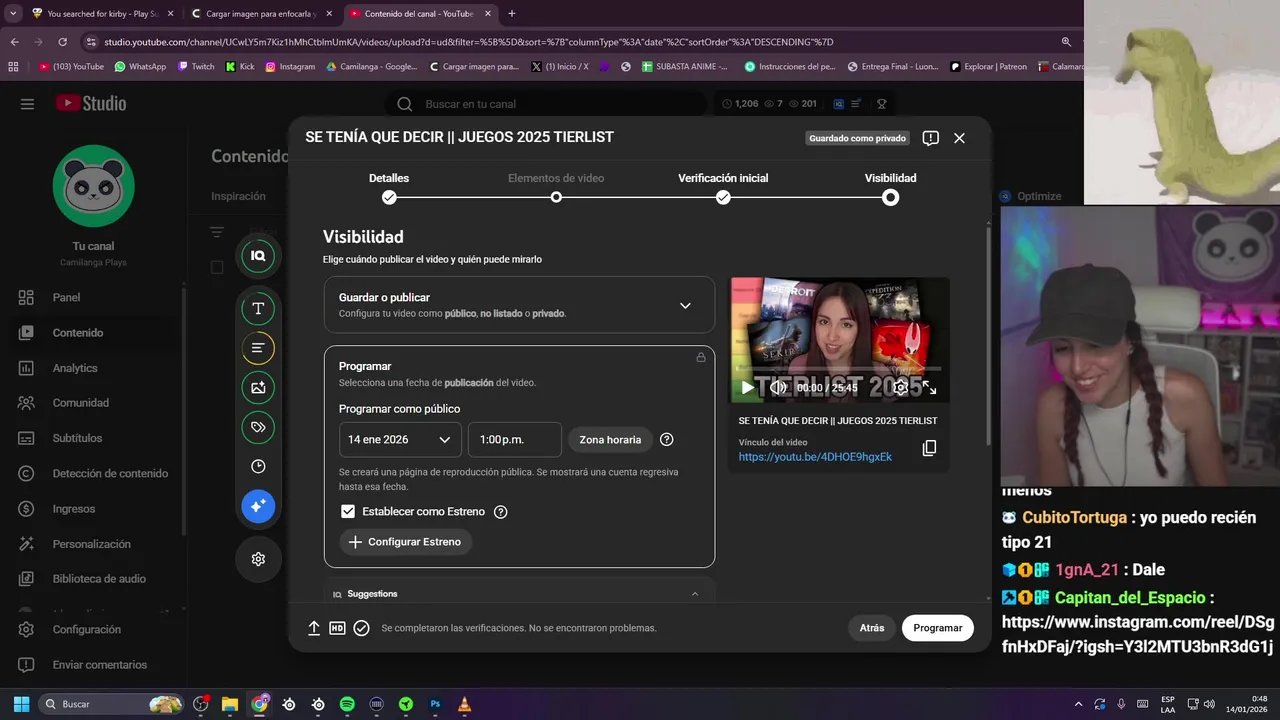Select the Visibilidad step
This screenshot has height=720, width=1280.
coord(890,187)
